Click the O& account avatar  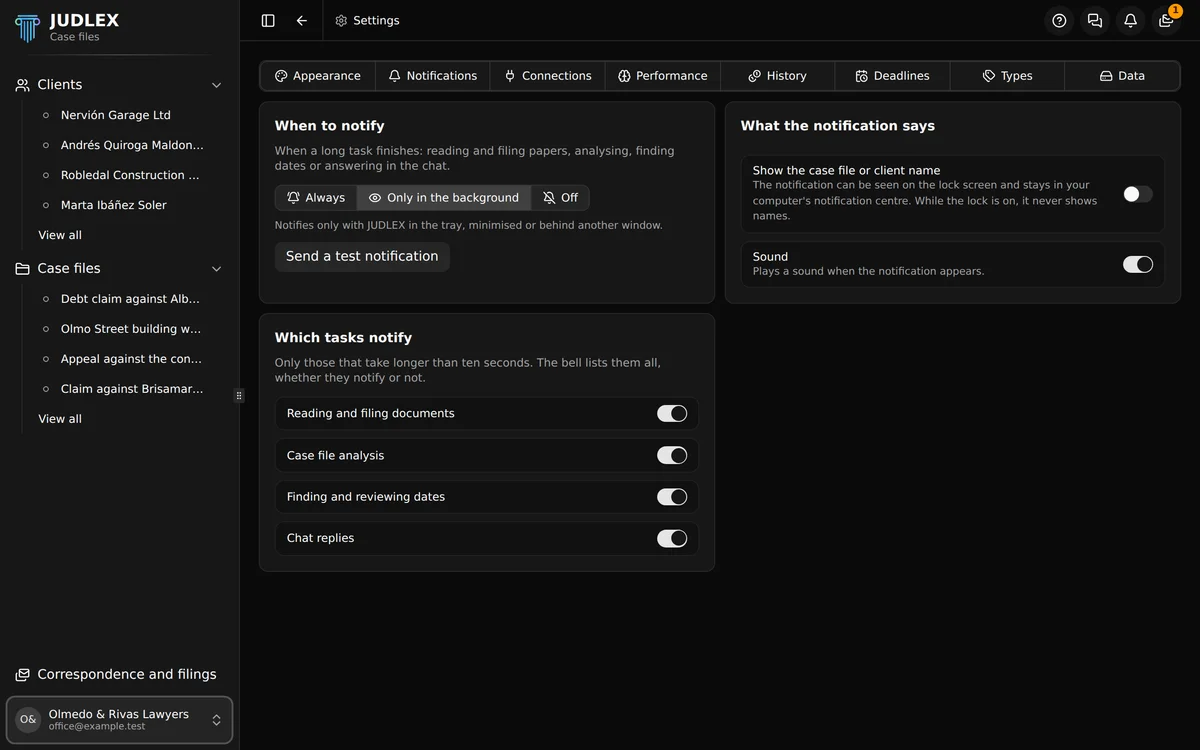pos(28,720)
